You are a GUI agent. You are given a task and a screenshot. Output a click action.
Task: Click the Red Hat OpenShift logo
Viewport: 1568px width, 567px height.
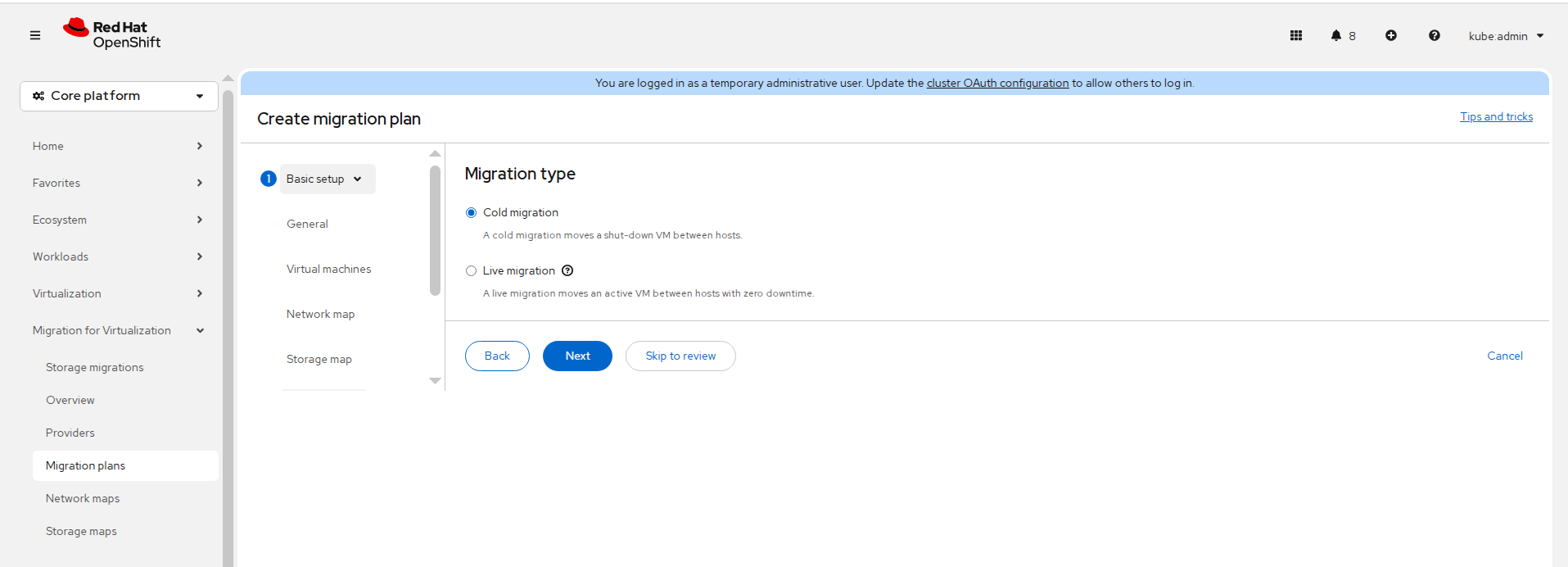(x=112, y=34)
